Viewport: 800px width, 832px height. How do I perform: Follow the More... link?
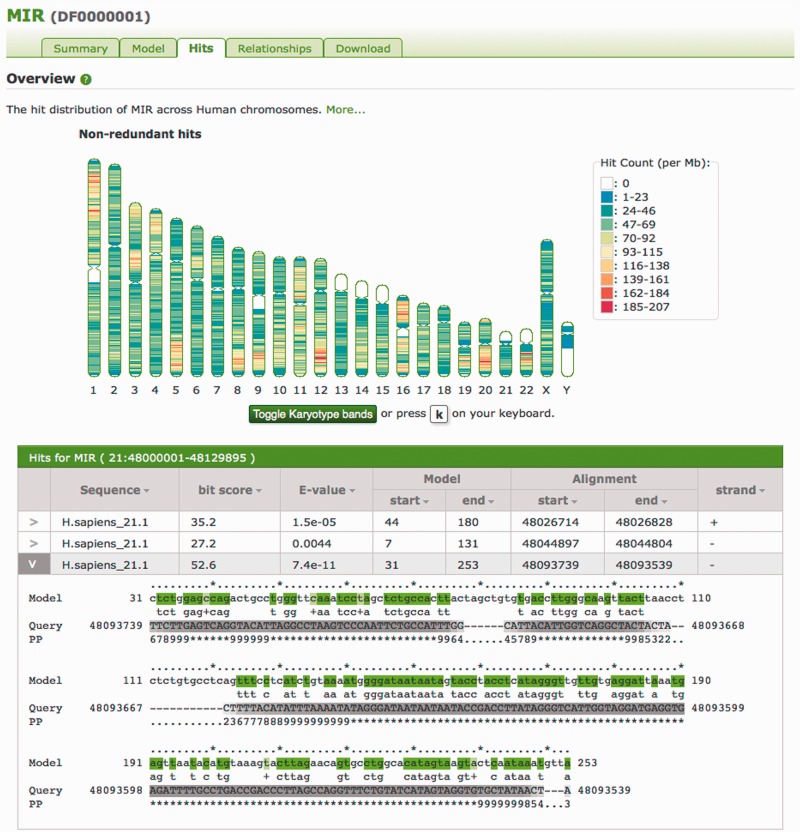(x=345, y=109)
